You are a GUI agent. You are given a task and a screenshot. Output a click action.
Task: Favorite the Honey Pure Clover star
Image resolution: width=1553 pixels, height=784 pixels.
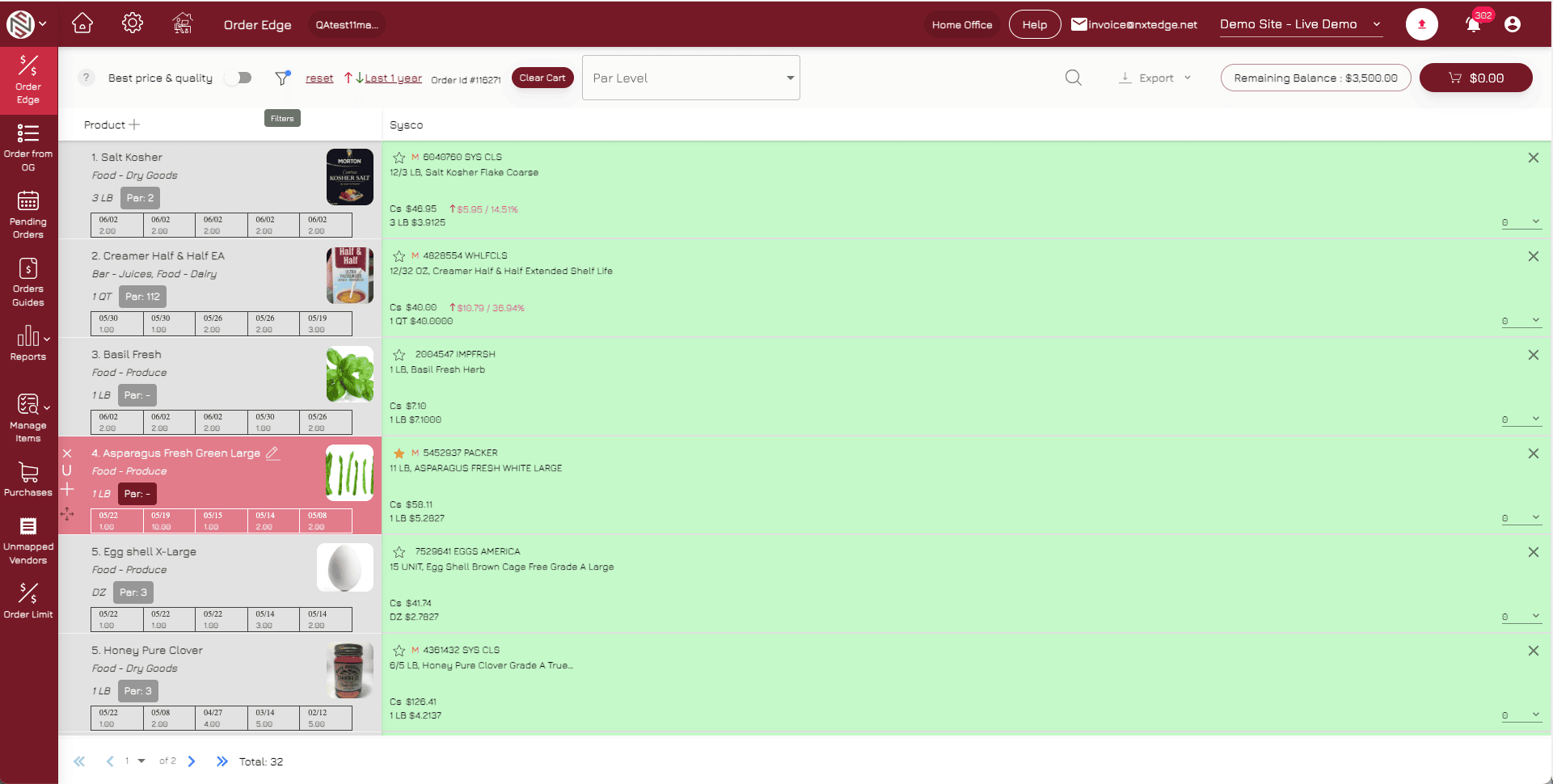(399, 651)
